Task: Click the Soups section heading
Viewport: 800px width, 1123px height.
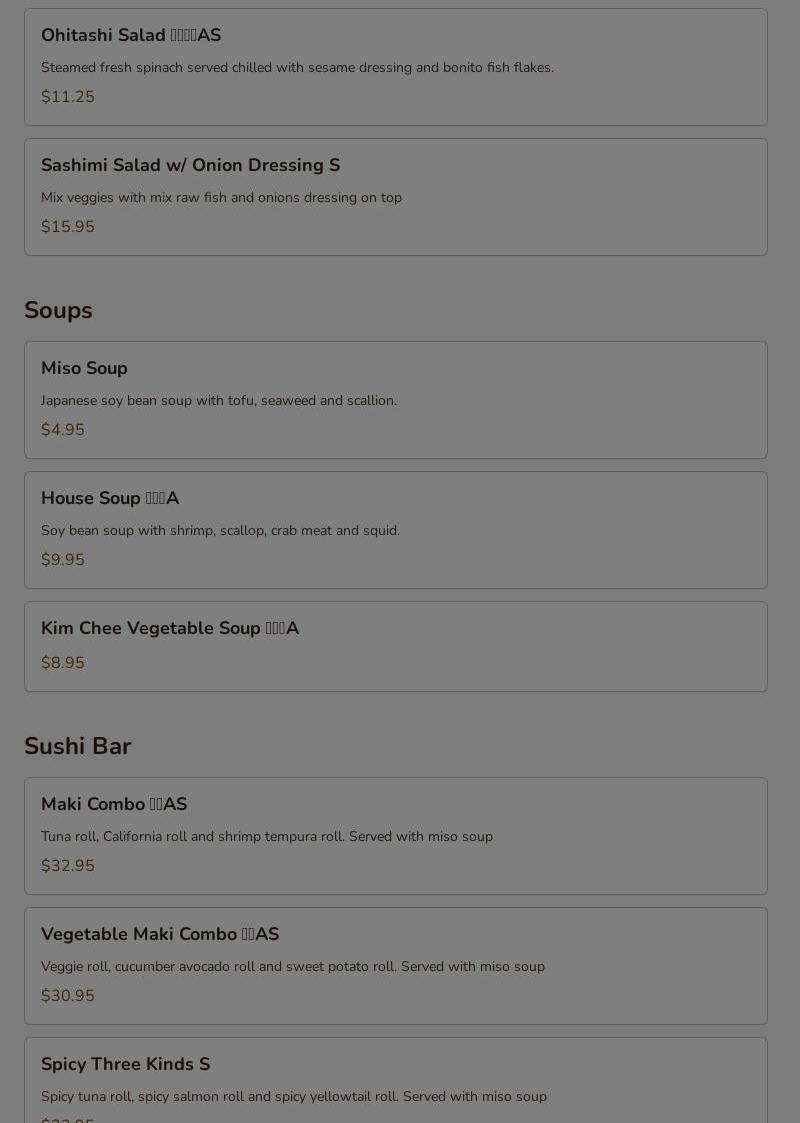Action: (58, 311)
